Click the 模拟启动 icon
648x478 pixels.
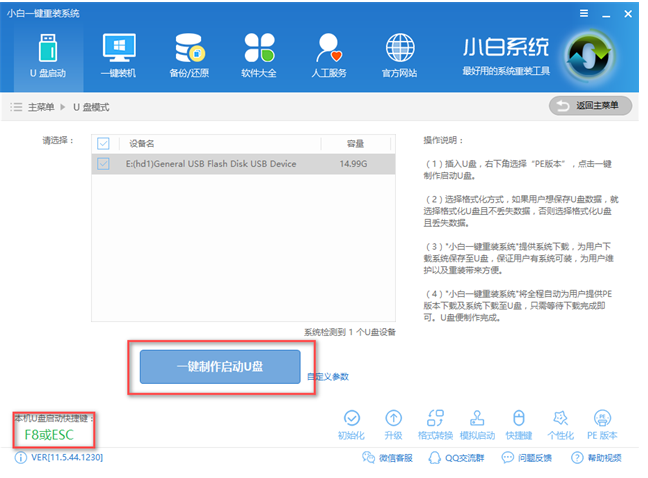click(x=477, y=425)
